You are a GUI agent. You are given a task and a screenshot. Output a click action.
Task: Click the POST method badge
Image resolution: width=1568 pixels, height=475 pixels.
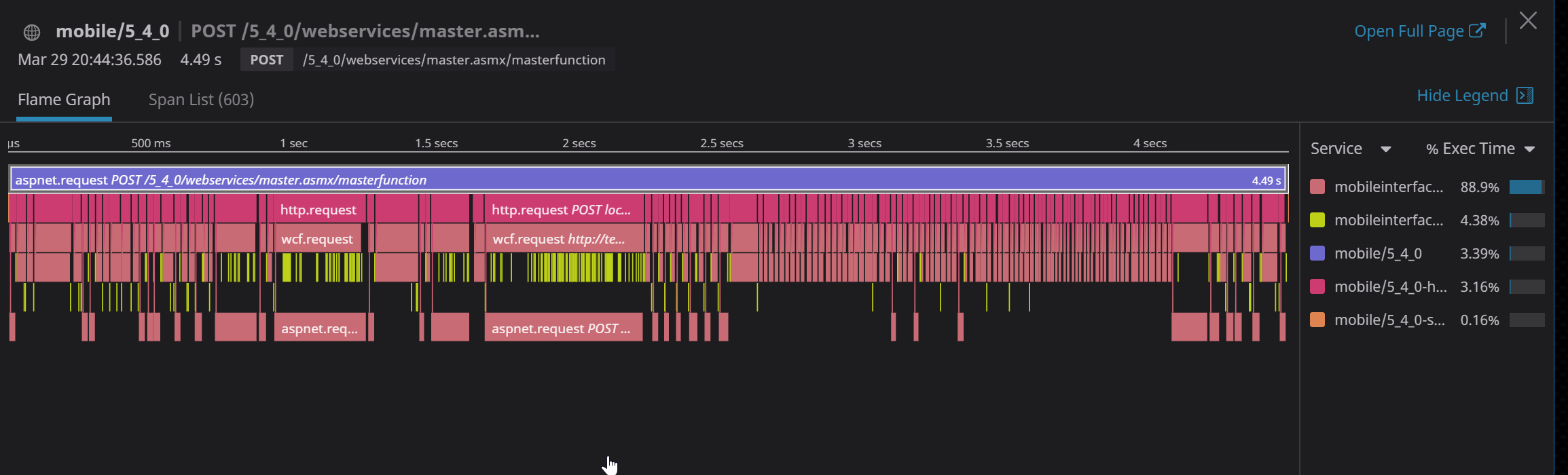tap(267, 60)
